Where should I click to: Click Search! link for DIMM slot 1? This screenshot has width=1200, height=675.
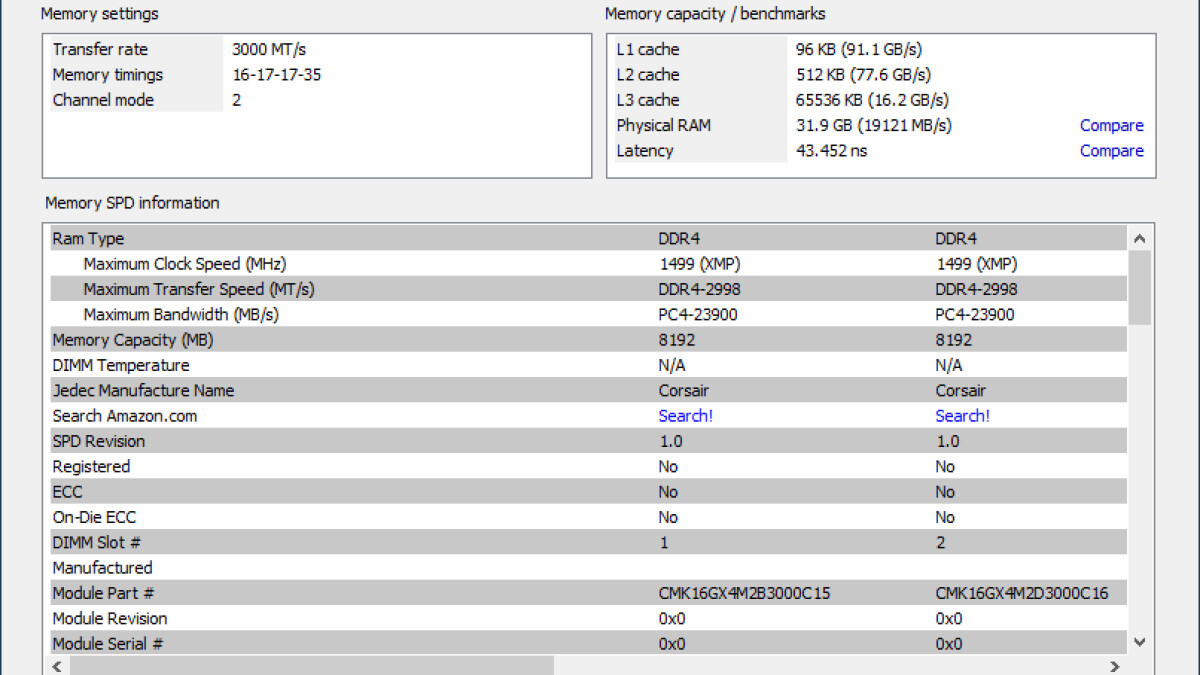coord(685,416)
